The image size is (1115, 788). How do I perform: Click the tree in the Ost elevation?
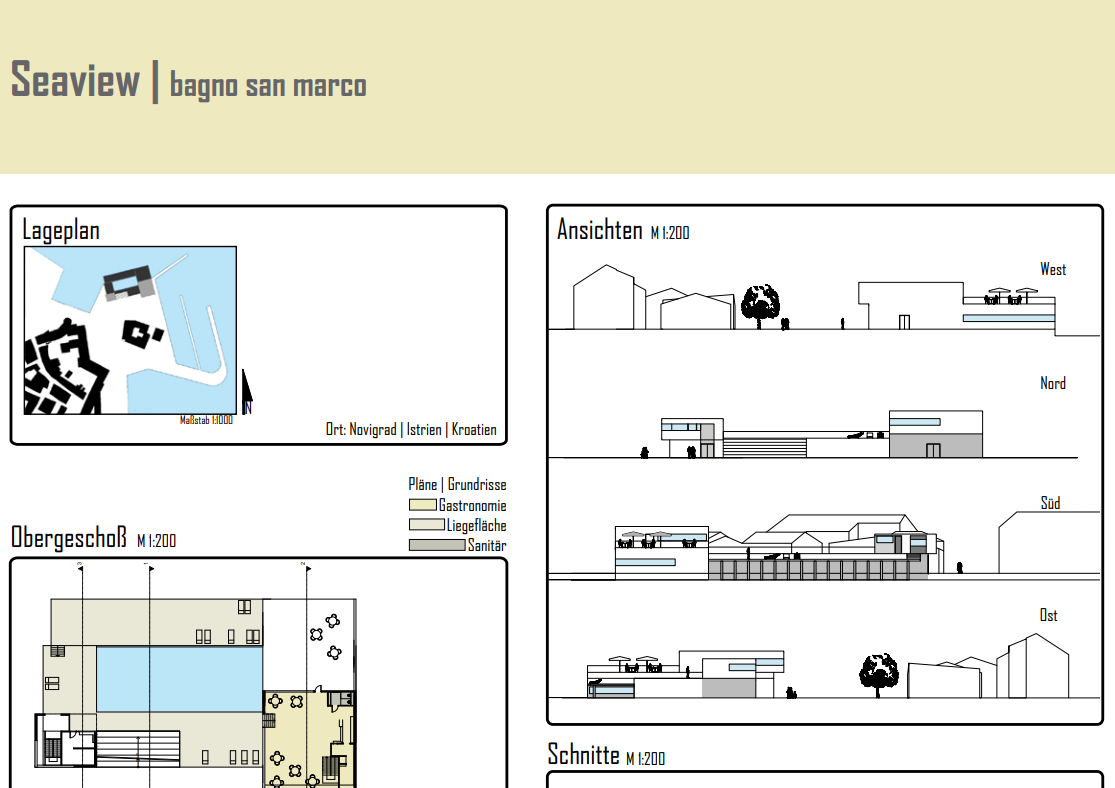[x=879, y=673]
